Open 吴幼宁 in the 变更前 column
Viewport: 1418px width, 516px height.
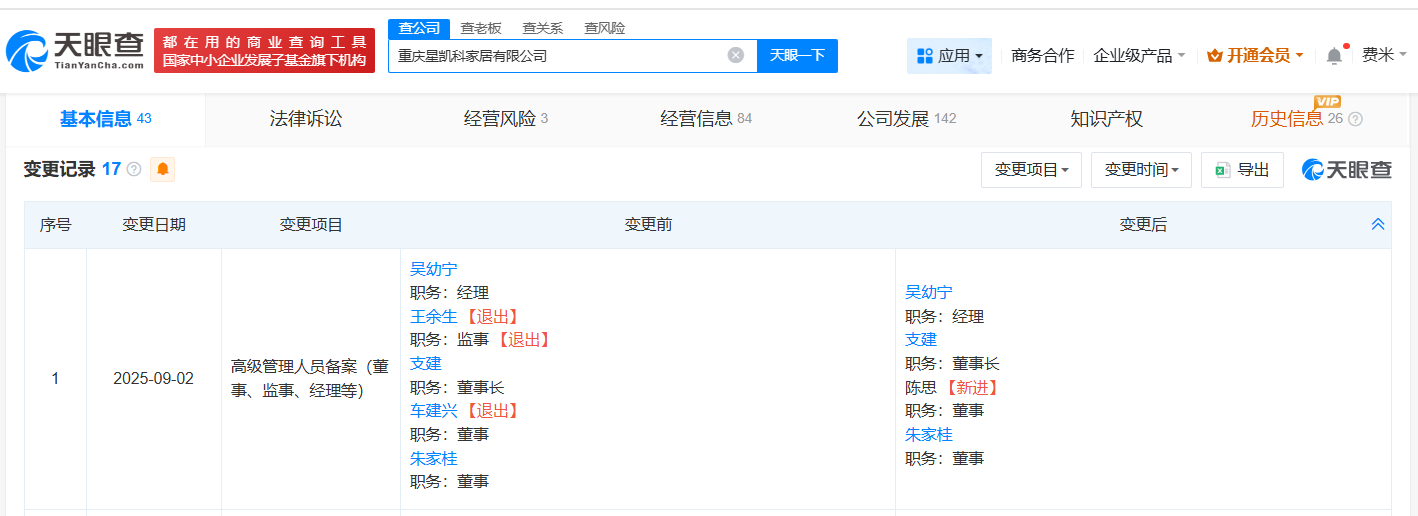[x=434, y=269]
